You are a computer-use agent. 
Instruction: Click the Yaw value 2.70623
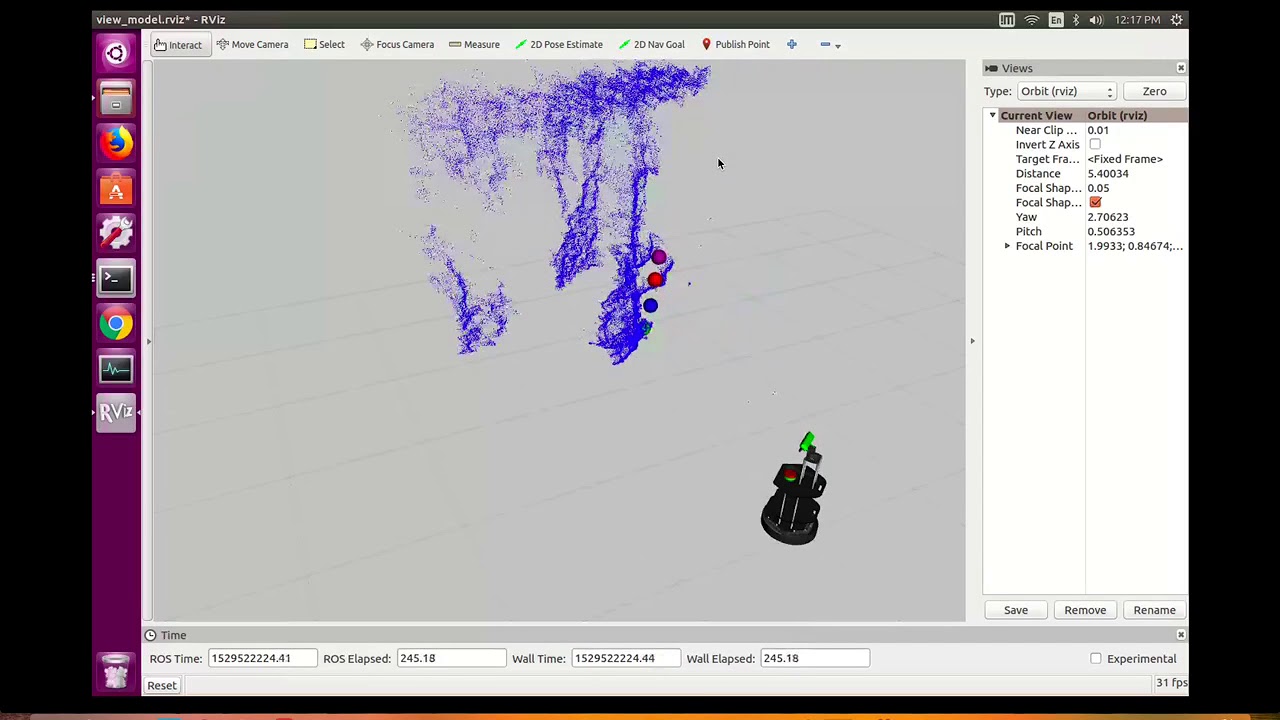(1108, 217)
